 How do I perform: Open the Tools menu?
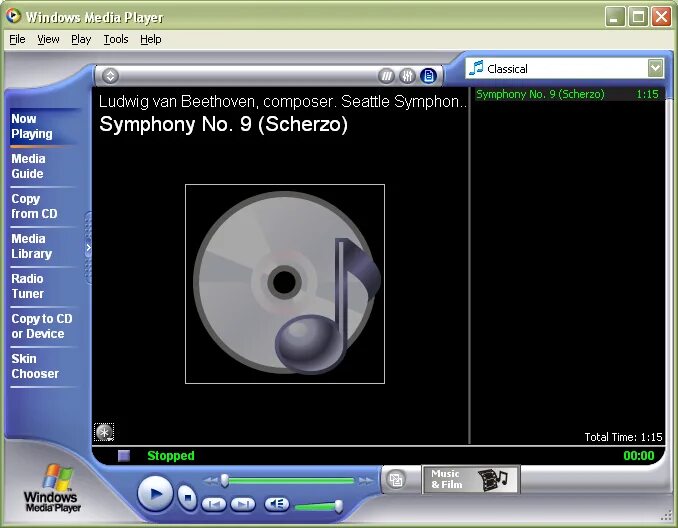(116, 39)
